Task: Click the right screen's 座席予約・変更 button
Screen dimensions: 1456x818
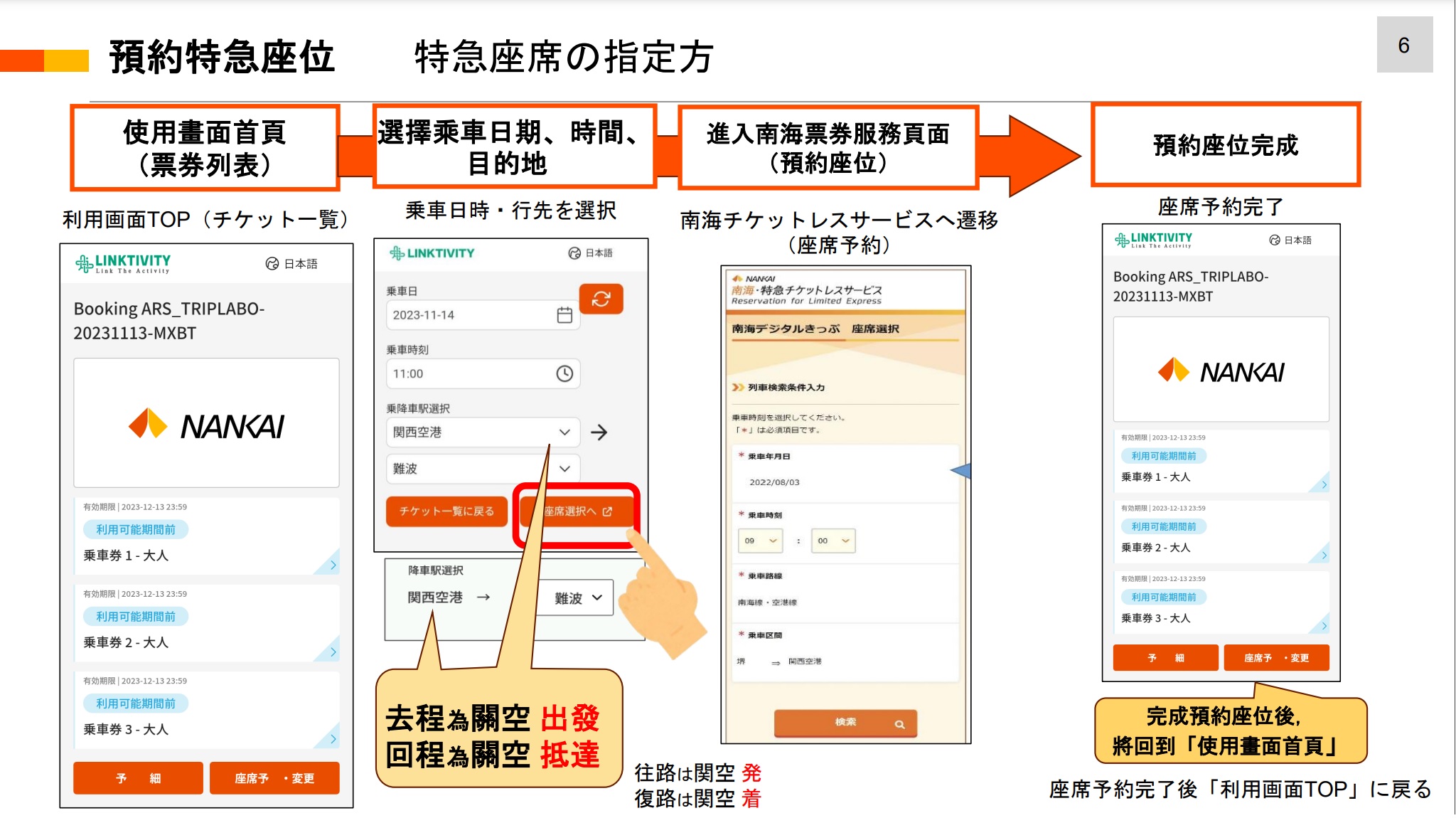Action: (x=1277, y=658)
